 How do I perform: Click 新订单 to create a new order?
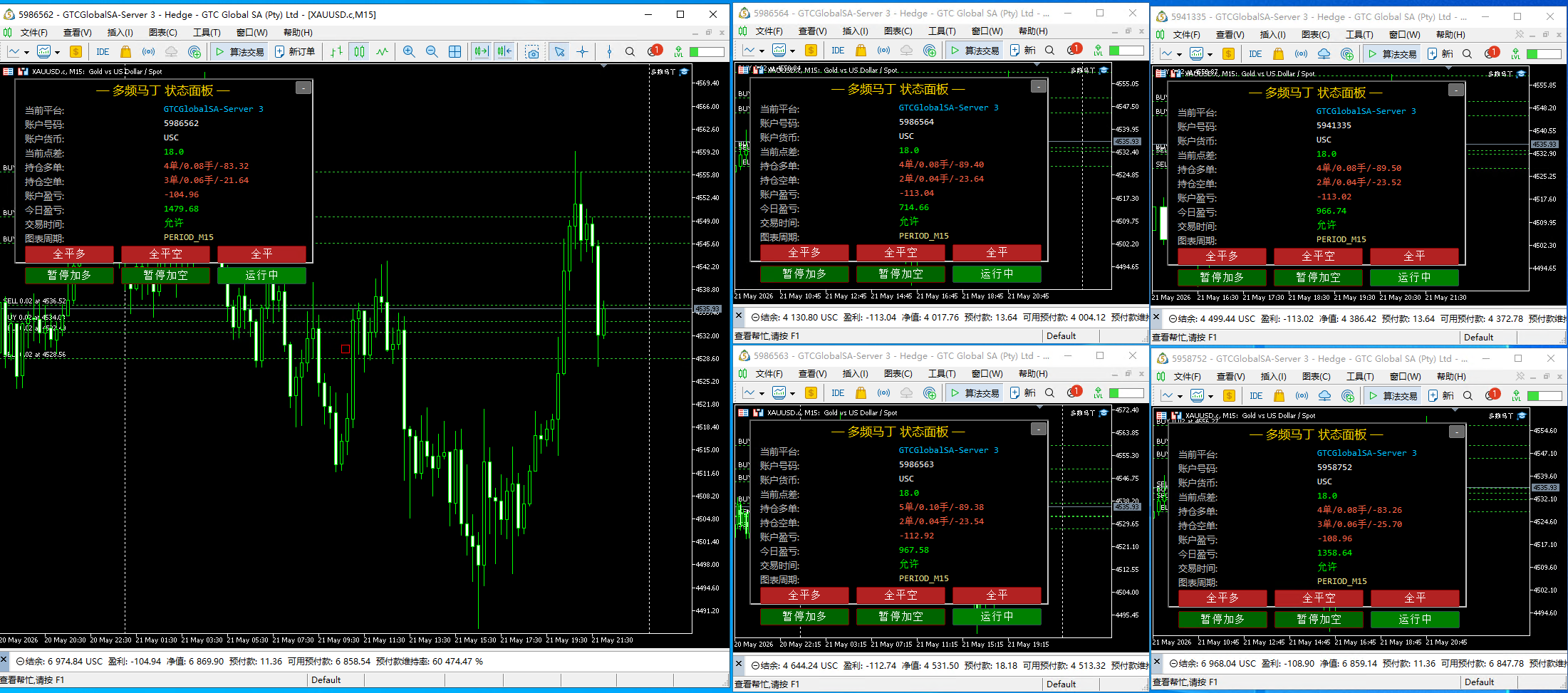tap(295, 51)
